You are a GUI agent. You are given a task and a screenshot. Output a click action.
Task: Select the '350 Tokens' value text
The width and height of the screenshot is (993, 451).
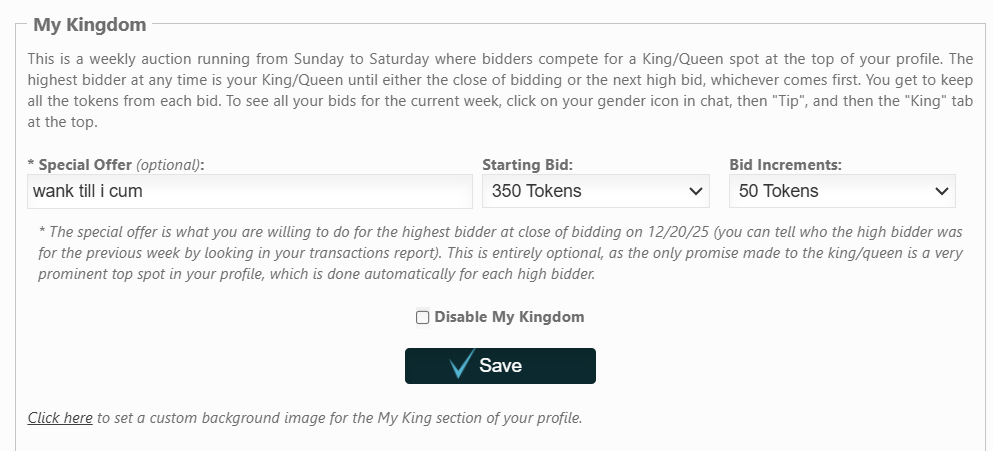(x=537, y=191)
